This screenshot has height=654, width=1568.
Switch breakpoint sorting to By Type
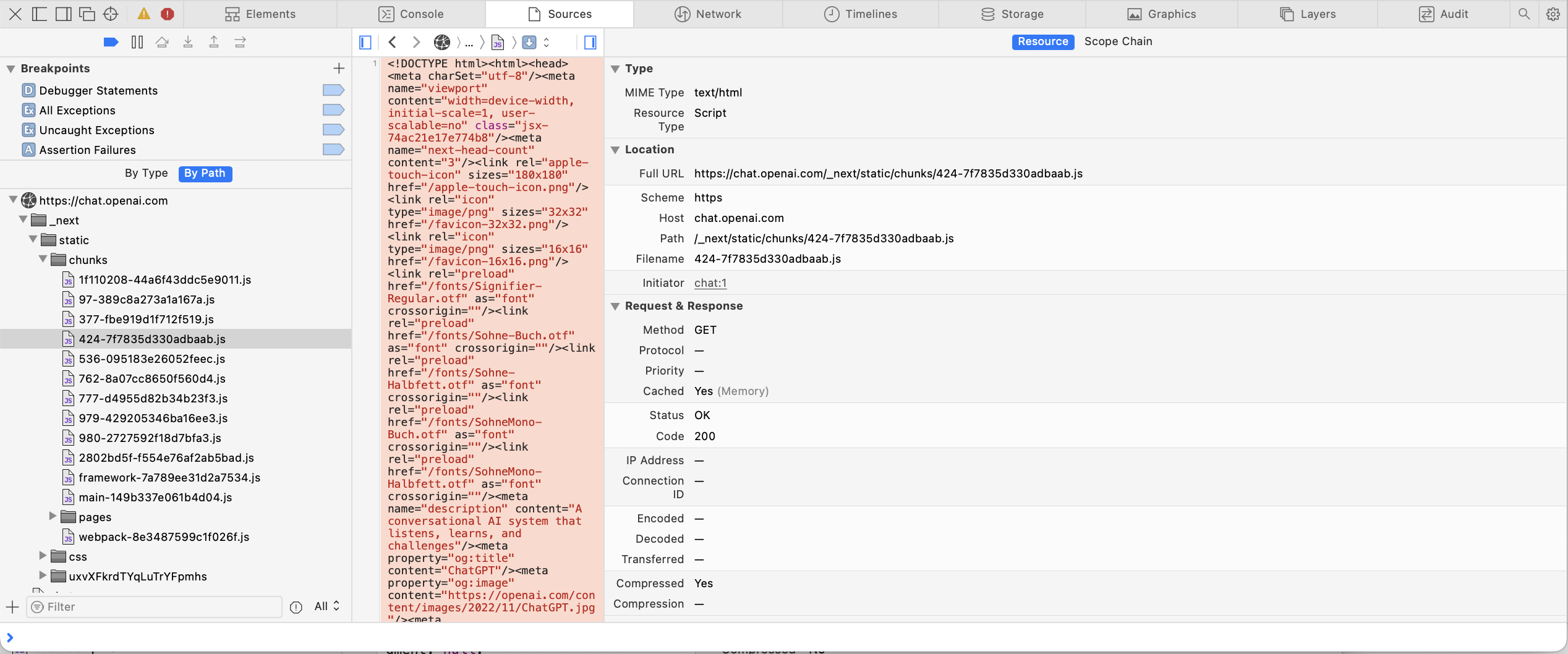[147, 173]
